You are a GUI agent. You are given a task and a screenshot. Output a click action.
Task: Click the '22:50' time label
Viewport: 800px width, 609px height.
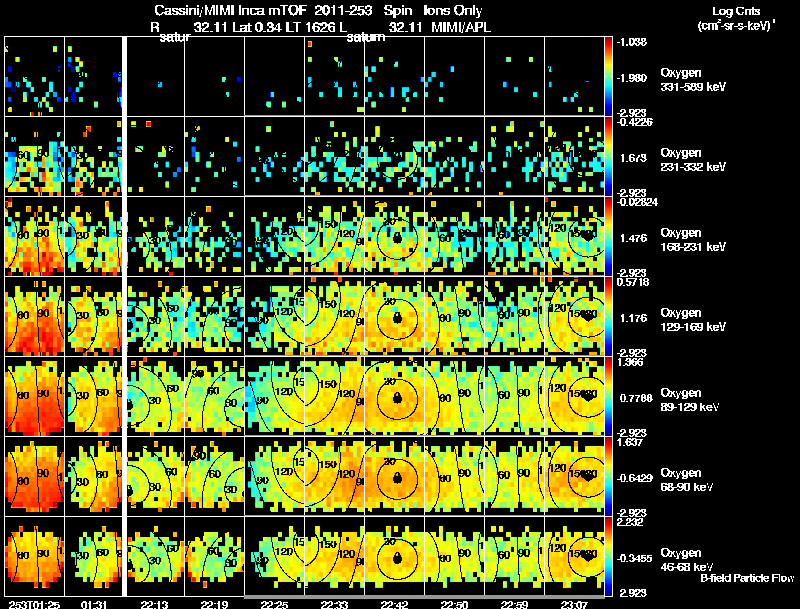[454, 604]
